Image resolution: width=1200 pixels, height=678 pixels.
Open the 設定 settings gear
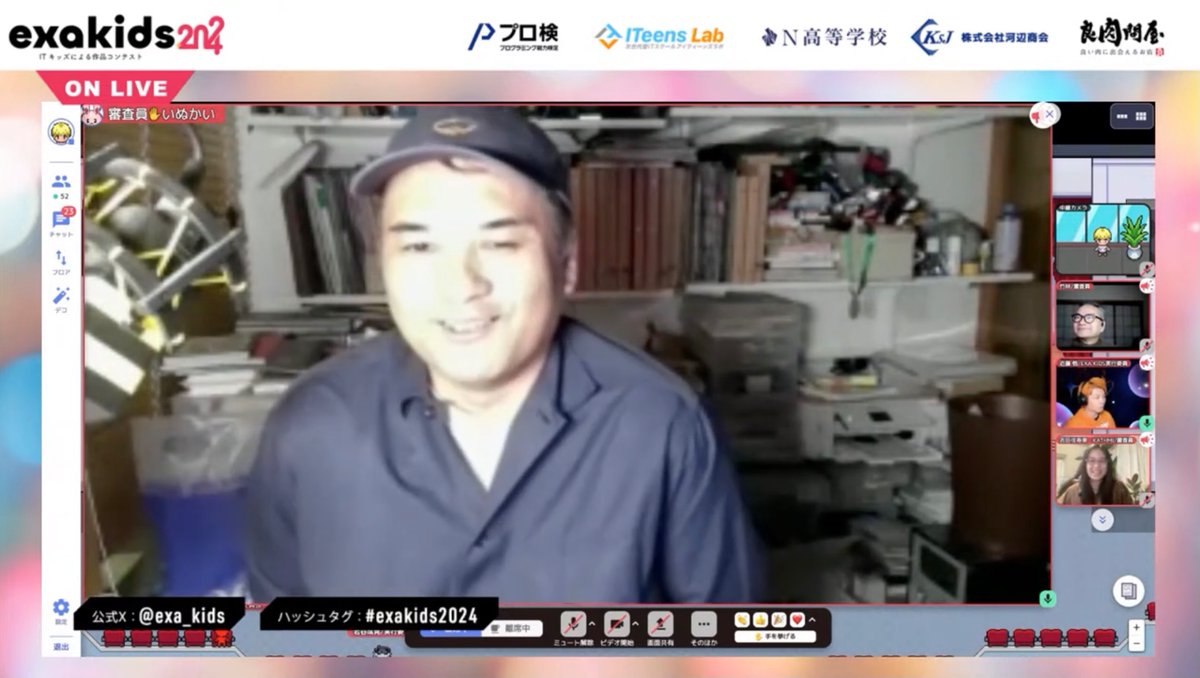point(61,611)
